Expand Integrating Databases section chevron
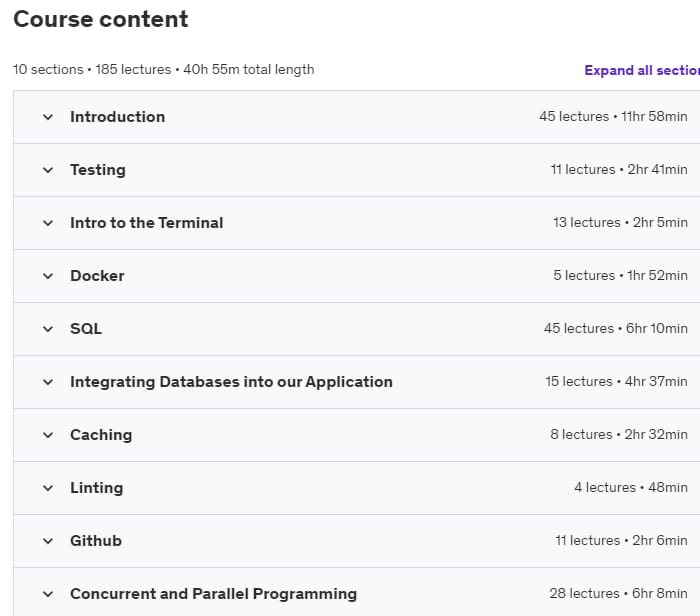 pos(48,382)
